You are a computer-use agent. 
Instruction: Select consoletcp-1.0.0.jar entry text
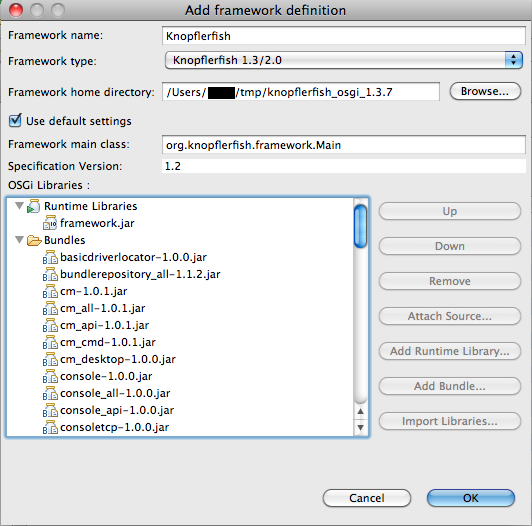coord(114,427)
